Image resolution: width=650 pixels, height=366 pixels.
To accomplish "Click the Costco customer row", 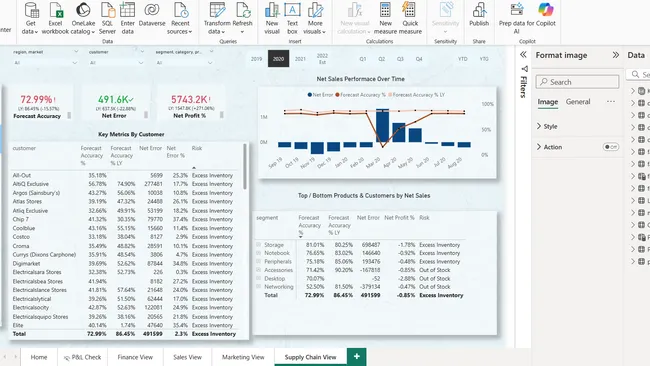I will [x=124, y=237].
